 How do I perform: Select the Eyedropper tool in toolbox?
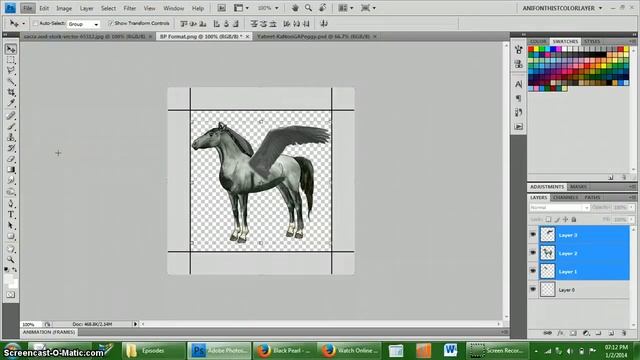click(11, 103)
